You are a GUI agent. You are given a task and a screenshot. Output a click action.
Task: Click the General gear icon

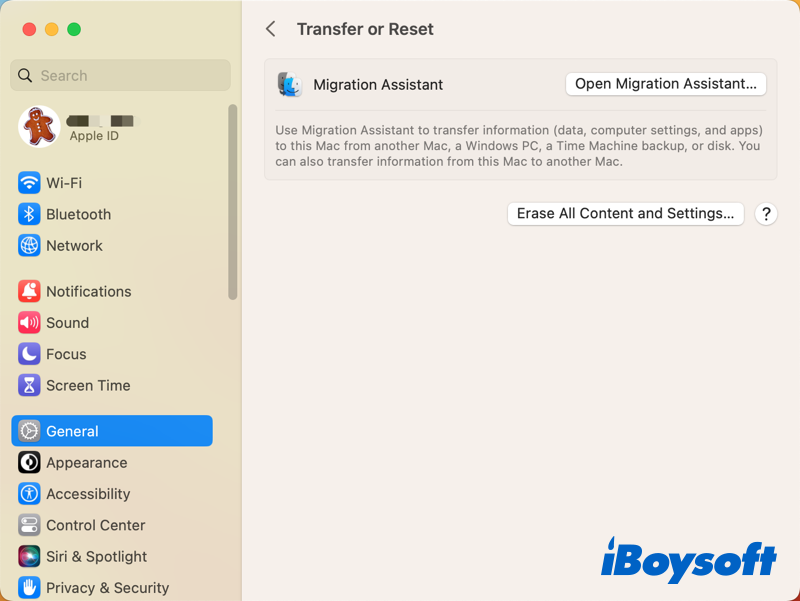pyautogui.click(x=29, y=431)
